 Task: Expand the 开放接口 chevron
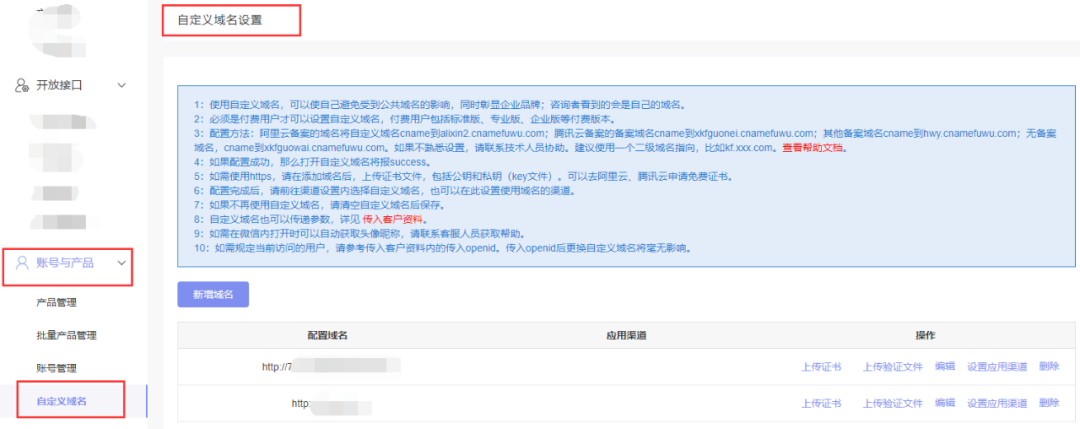(121, 85)
